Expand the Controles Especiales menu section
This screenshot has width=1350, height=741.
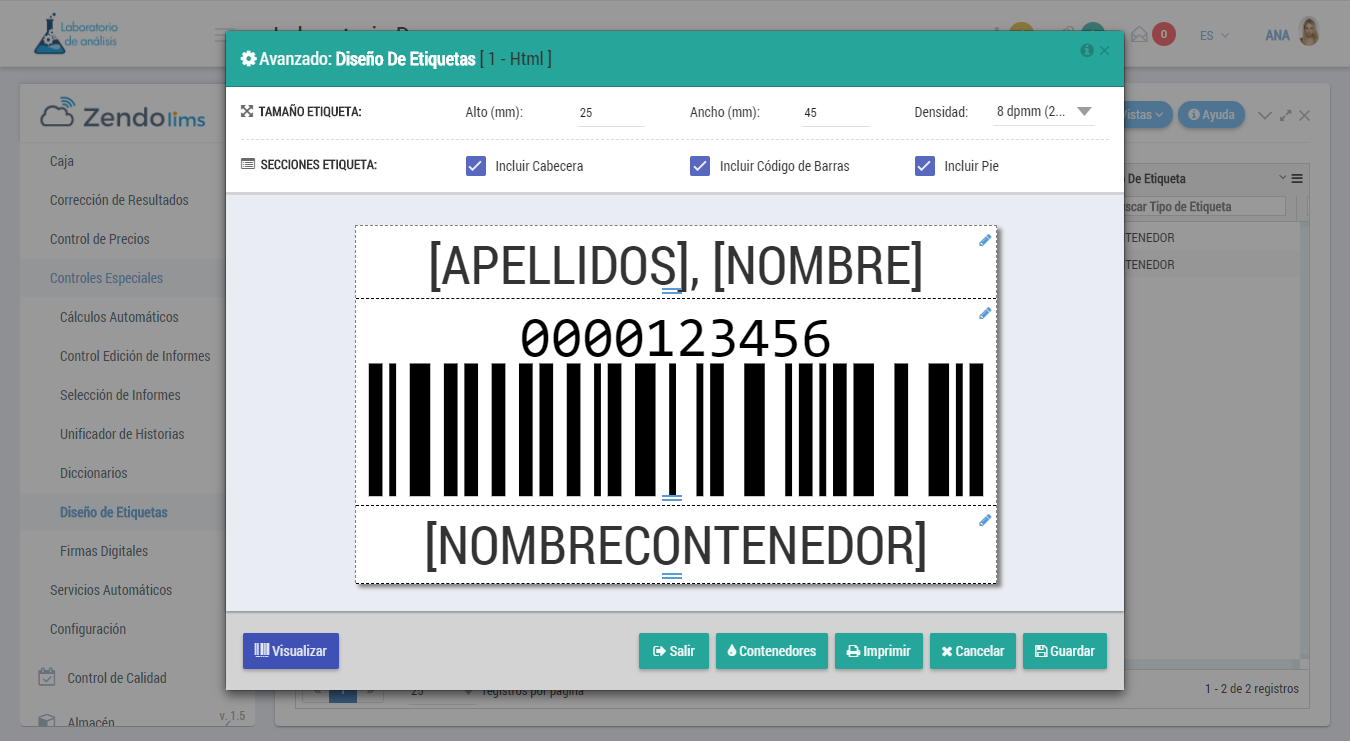click(106, 278)
